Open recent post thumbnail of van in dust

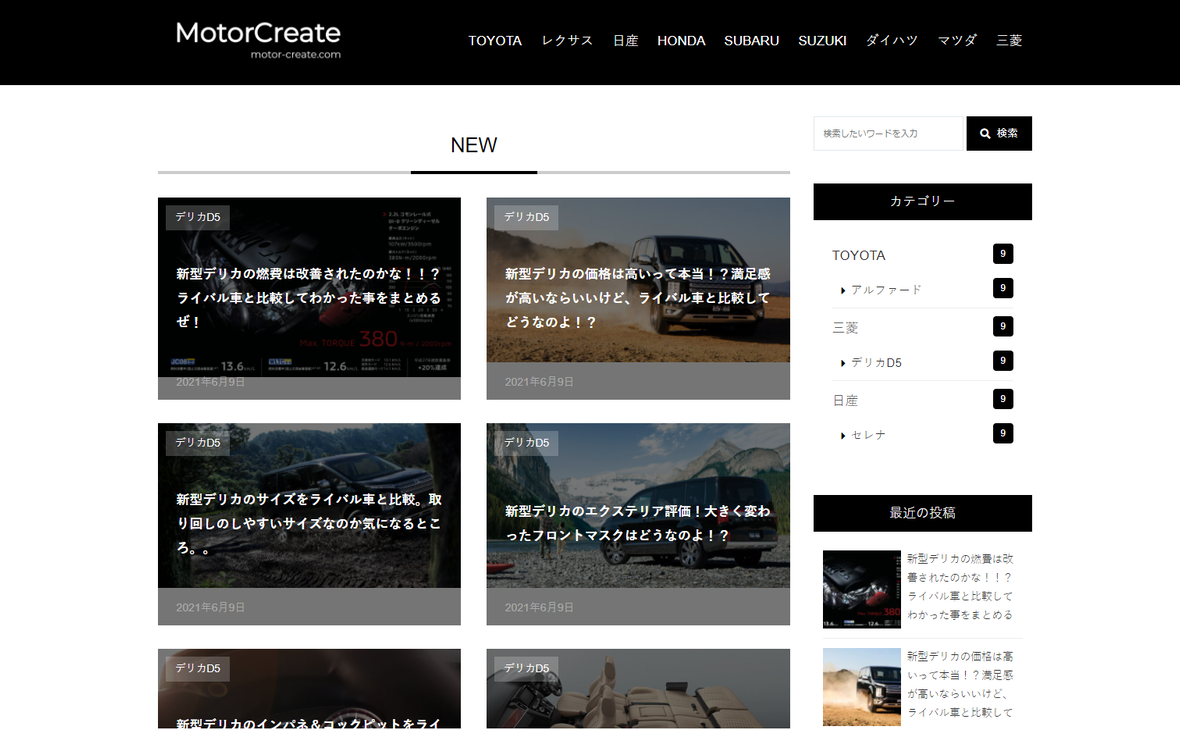coord(862,687)
